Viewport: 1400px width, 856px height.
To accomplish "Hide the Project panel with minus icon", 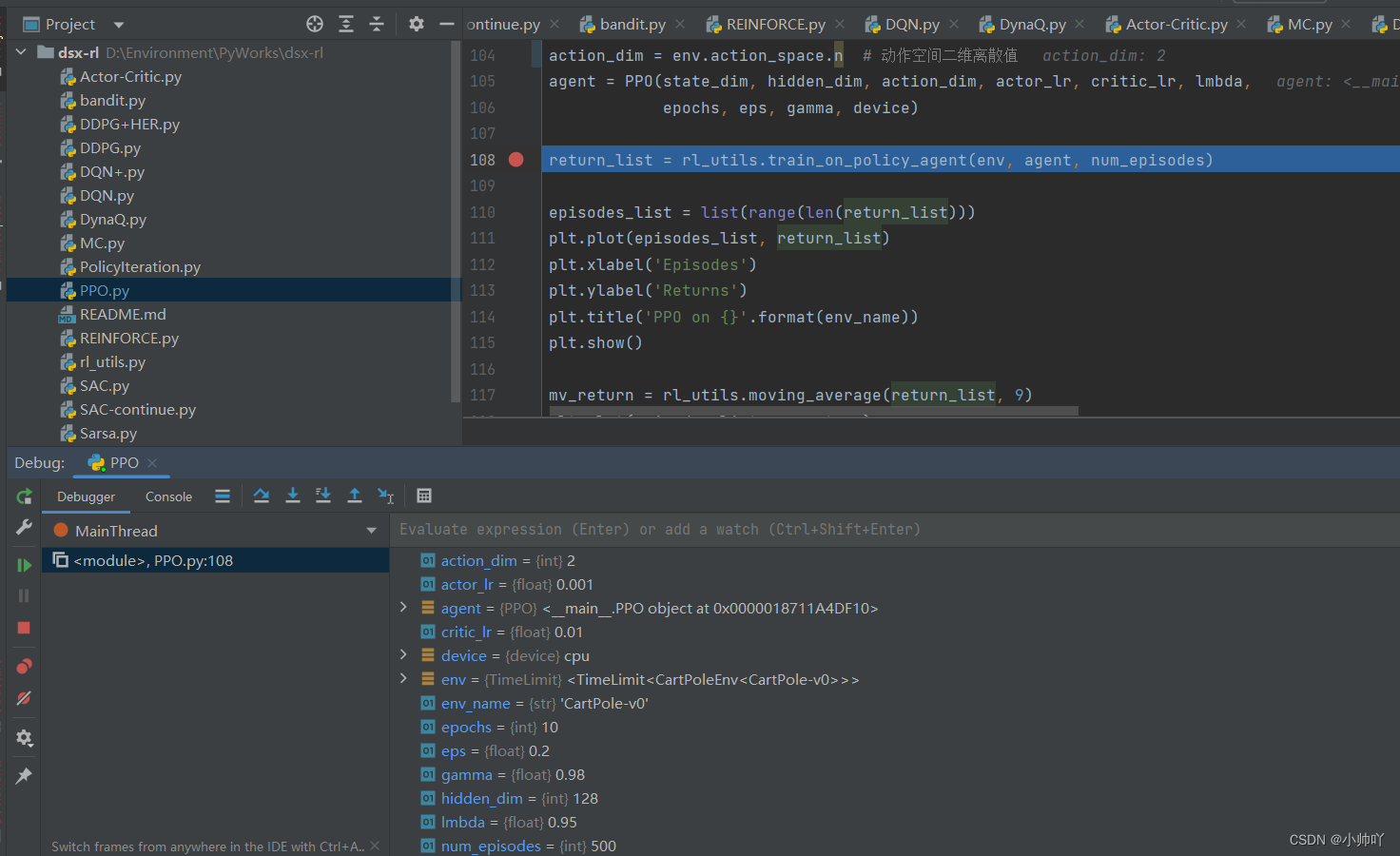I will [447, 24].
